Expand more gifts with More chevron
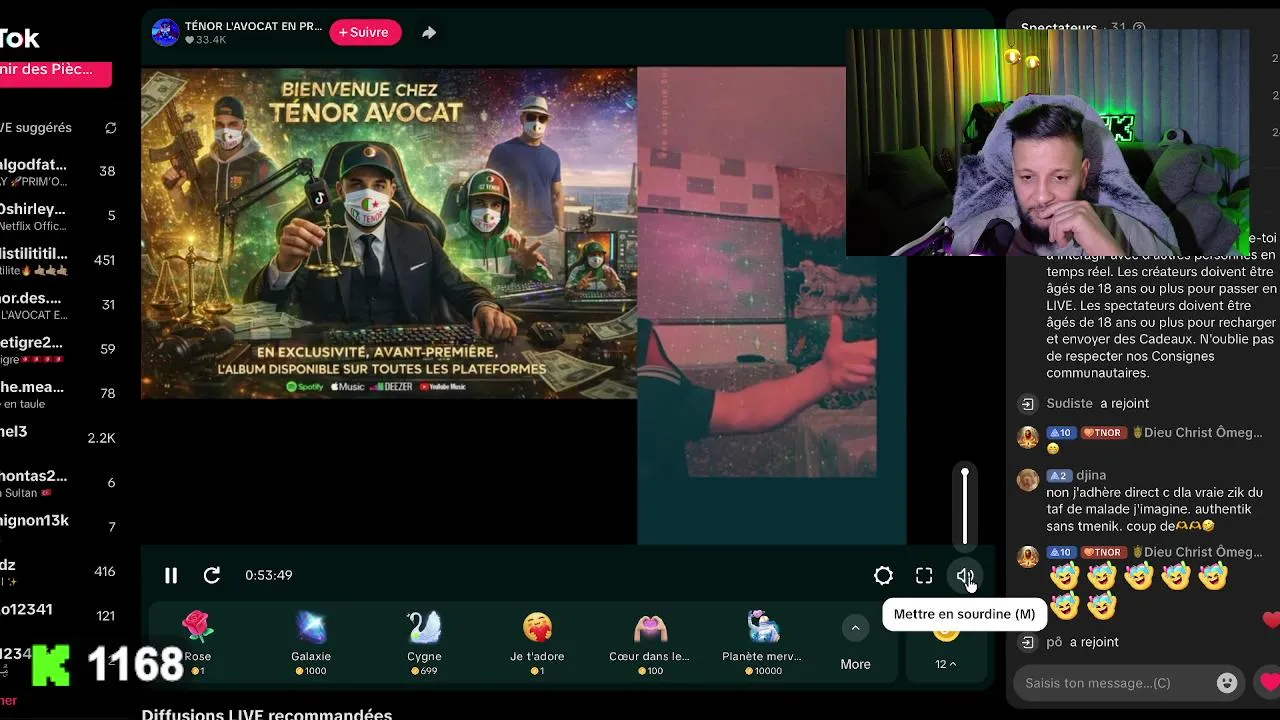 855,628
